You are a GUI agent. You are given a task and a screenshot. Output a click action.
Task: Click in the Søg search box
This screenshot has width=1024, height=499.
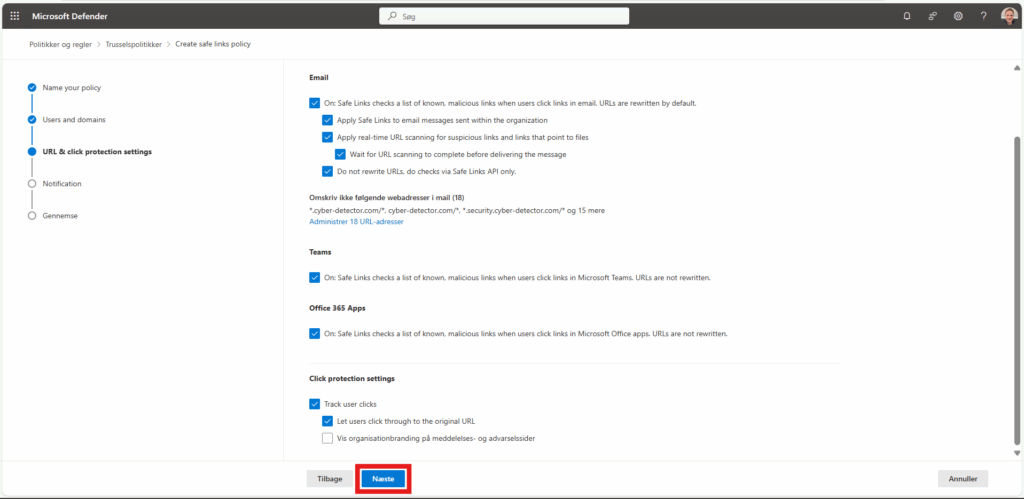(x=504, y=16)
